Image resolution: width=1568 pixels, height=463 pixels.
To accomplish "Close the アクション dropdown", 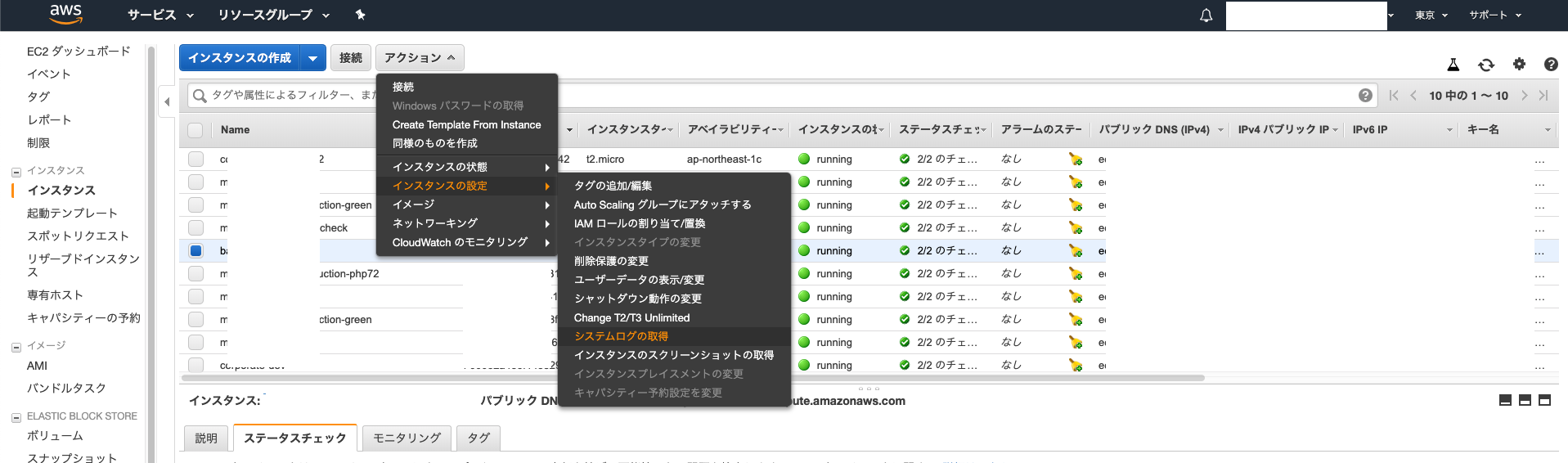I will click(420, 58).
